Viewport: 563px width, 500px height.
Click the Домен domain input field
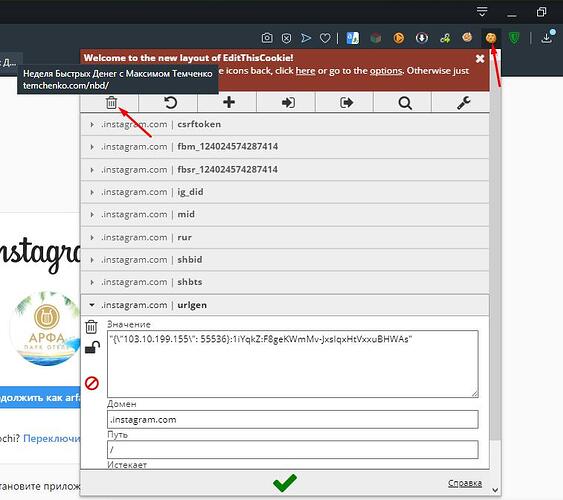[293, 420]
